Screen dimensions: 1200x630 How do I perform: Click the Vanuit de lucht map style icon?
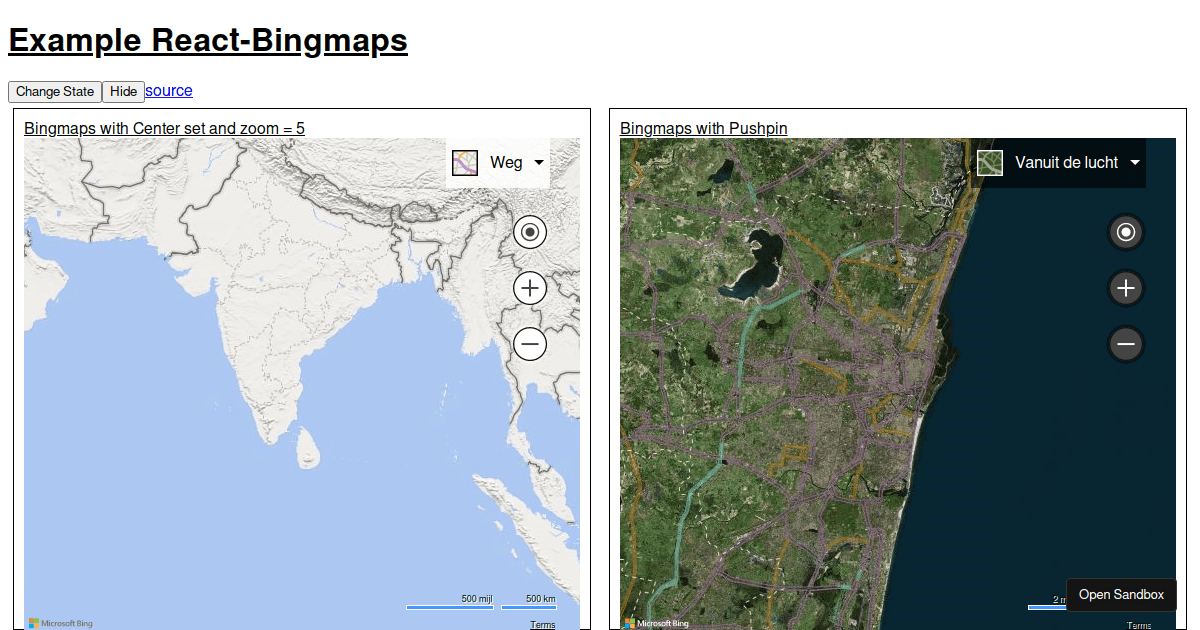point(989,162)
